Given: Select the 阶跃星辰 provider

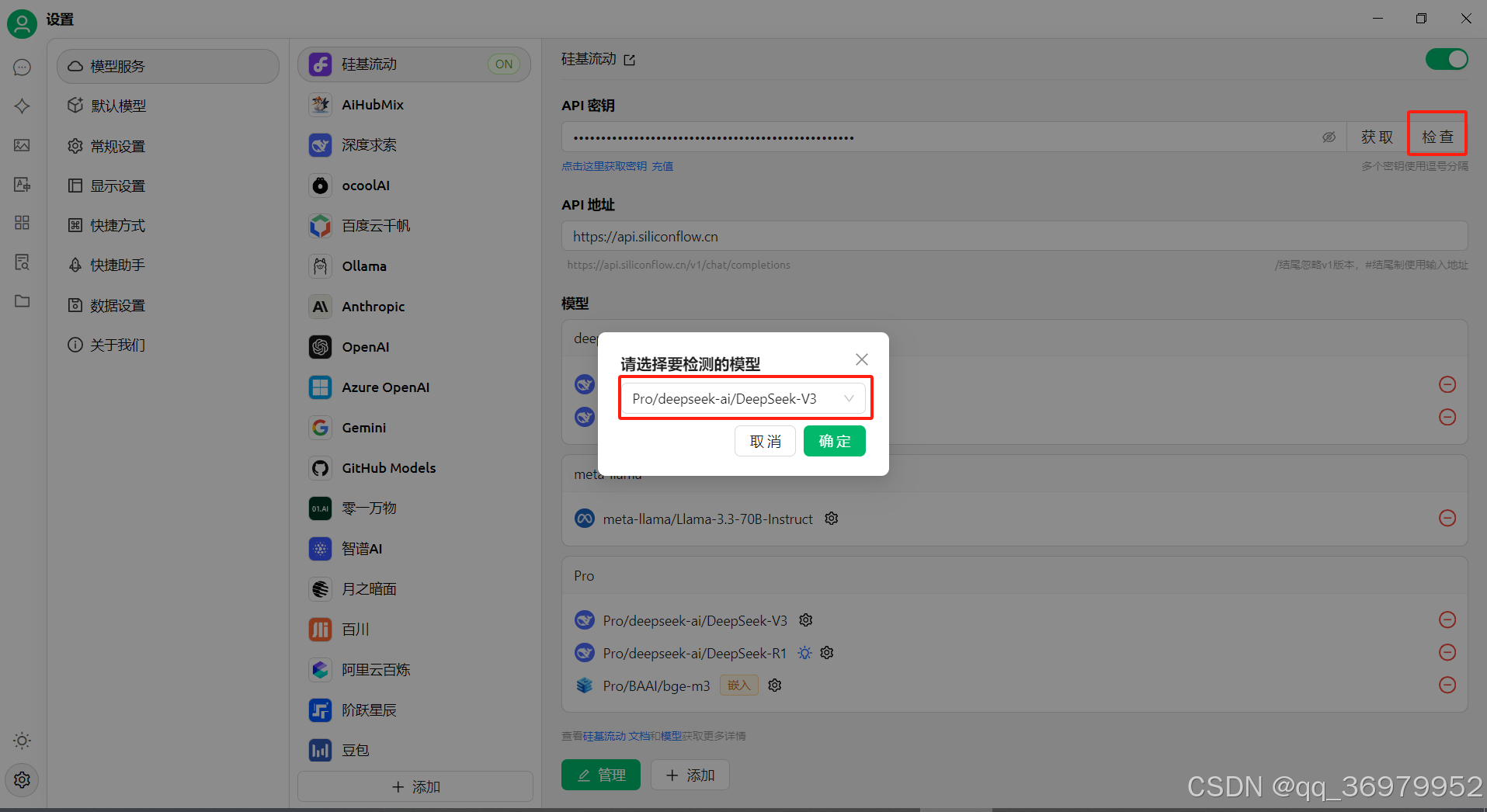Looking at the screenshot, I should pyautogui.click(x=415, y=710).
